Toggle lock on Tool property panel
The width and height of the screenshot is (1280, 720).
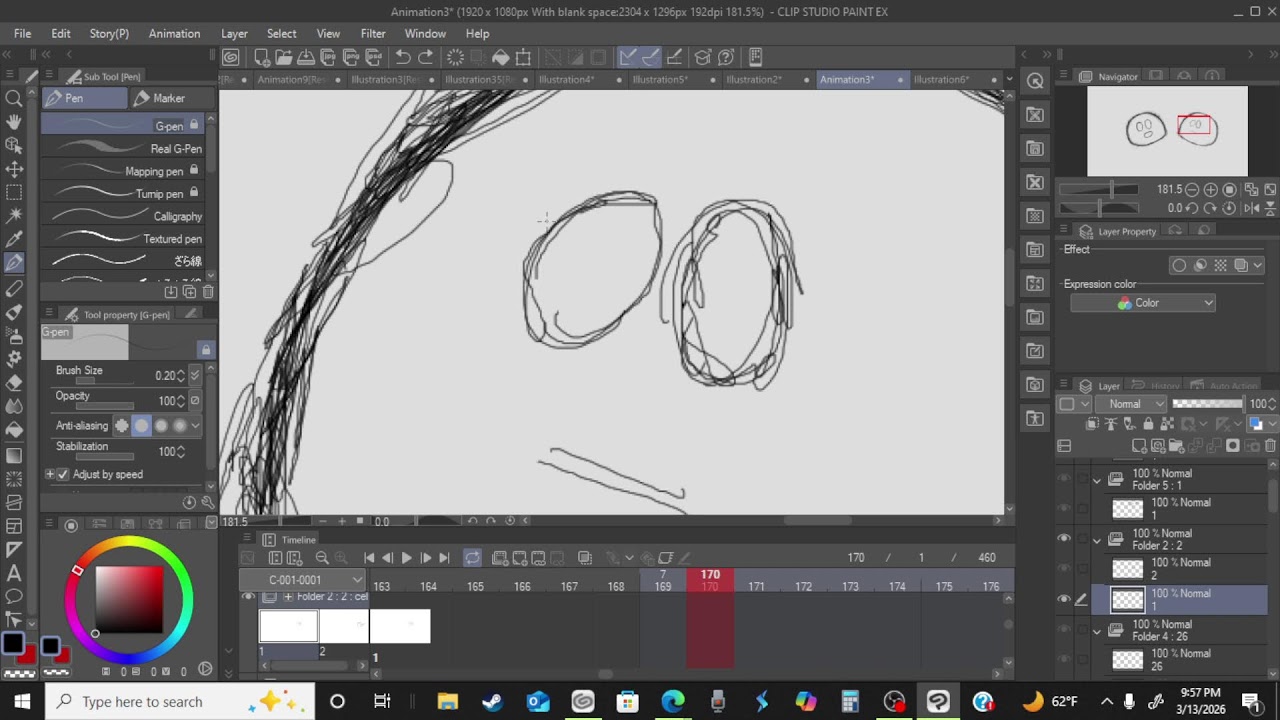[205, 349]
